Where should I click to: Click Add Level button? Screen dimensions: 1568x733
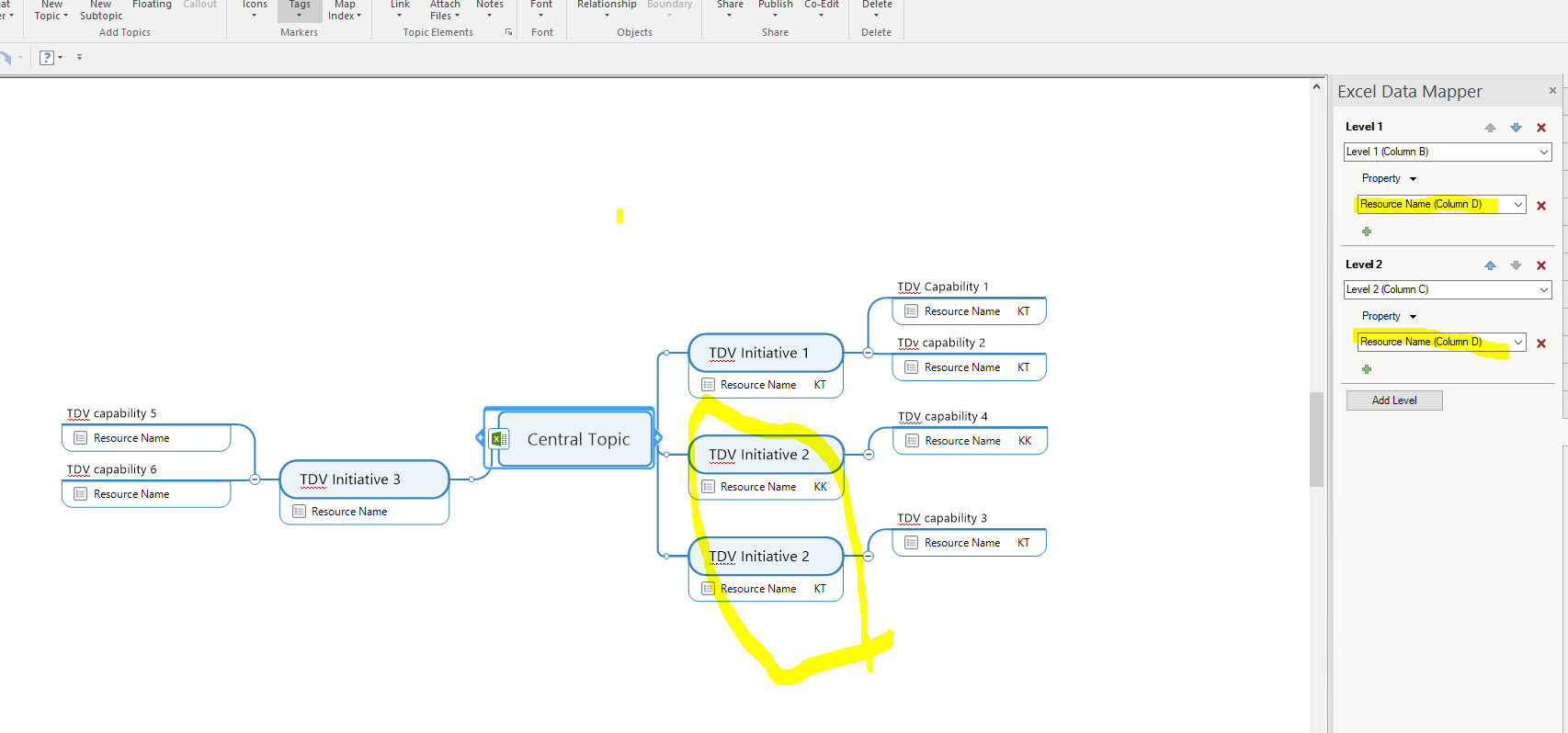(x=1394, y=400)
